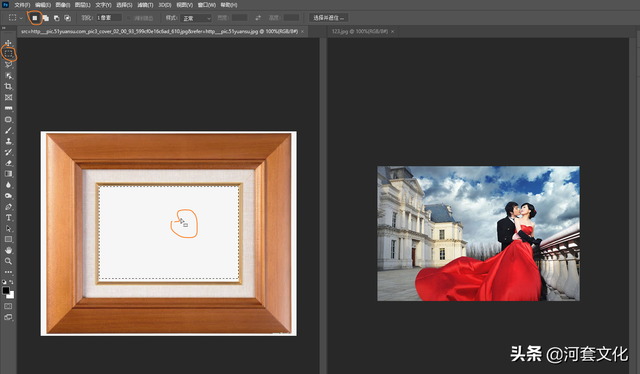Viewport: 640px width, 374px height.
Task: Select the Zoom tool
Action: click(x=8, y=261)
